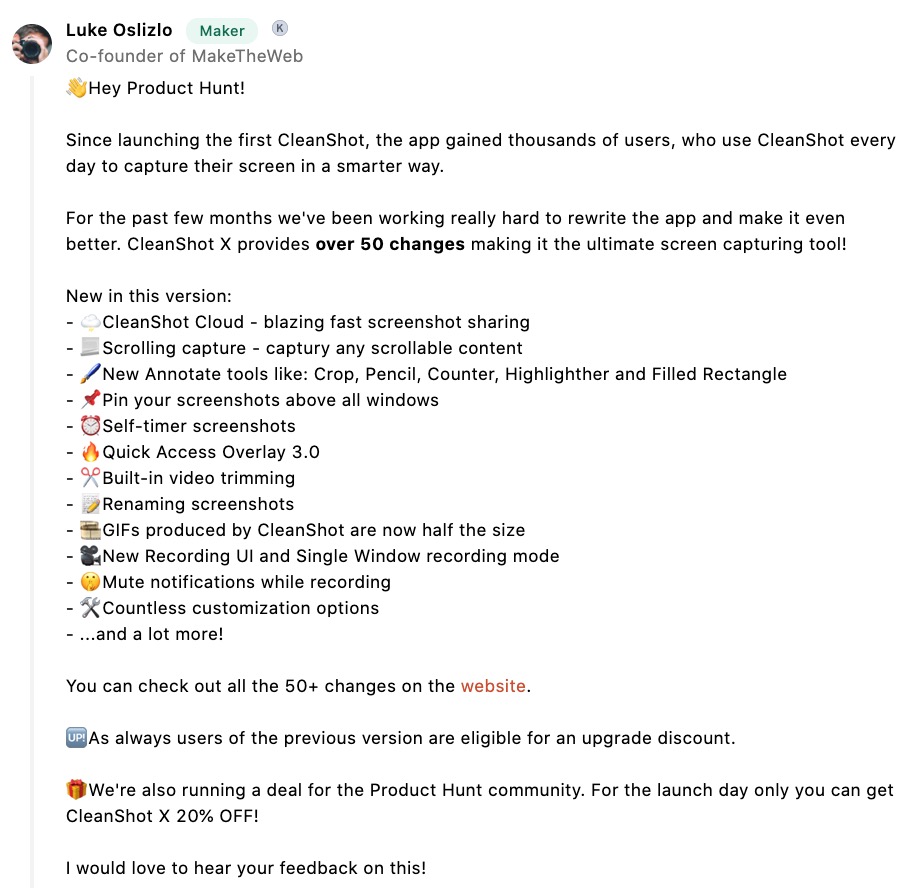Click the green Maker badge

222,31
